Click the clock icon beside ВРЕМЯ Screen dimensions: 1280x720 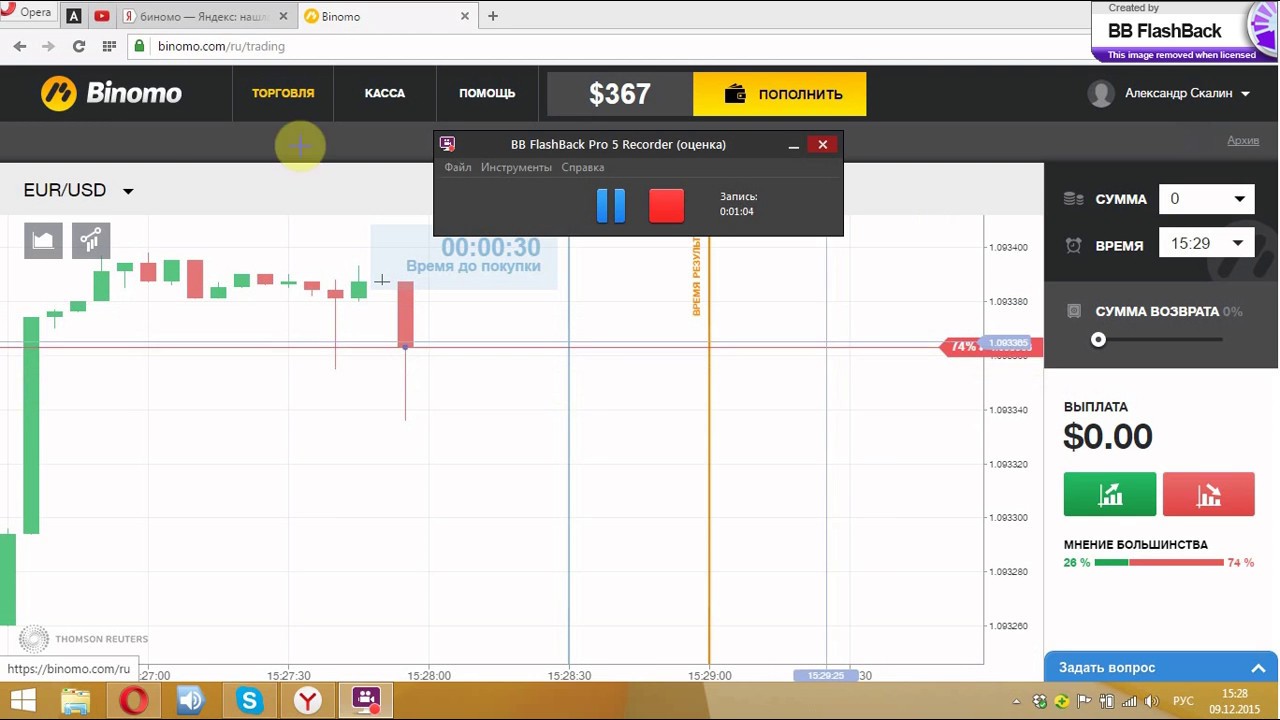pyautogui.click(x=1074, y=245)
